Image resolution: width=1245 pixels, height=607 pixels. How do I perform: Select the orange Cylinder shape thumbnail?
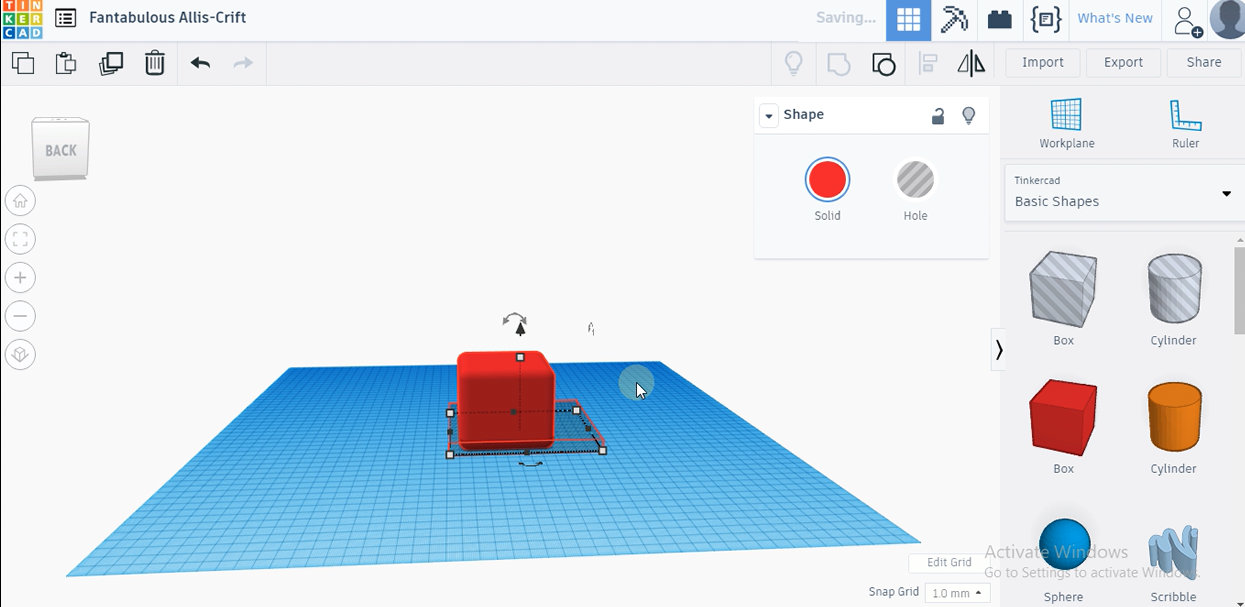click(1173, 418)
